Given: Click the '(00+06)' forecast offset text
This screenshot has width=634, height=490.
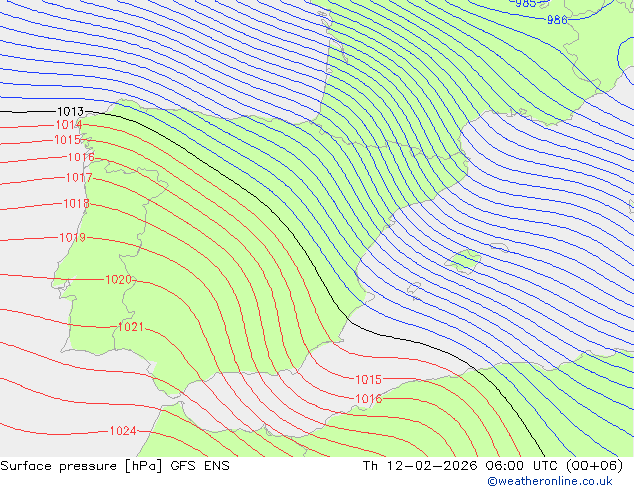Looking at the screenshot, I should tap(594, 466).
